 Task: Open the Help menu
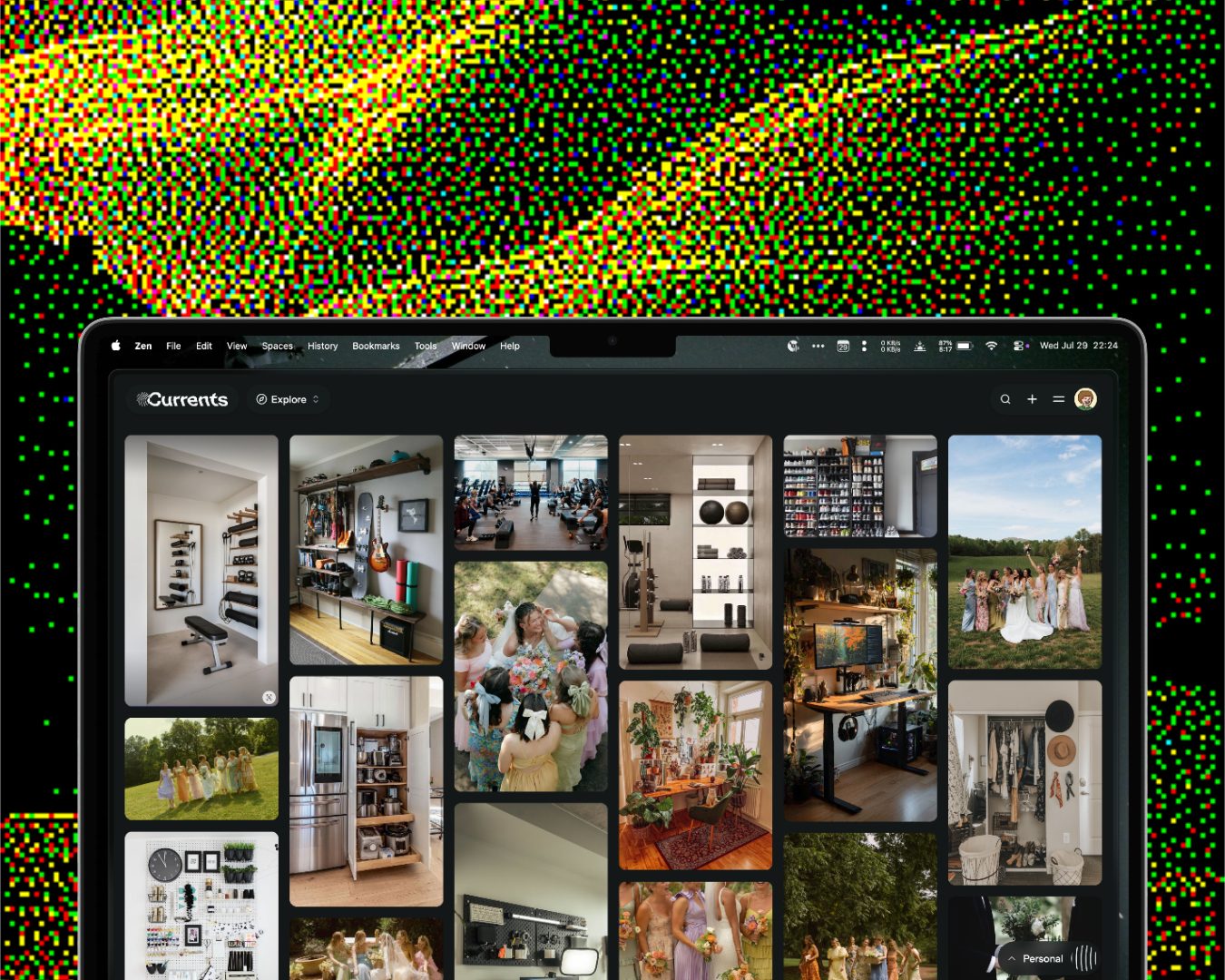(x=510, y=346)
